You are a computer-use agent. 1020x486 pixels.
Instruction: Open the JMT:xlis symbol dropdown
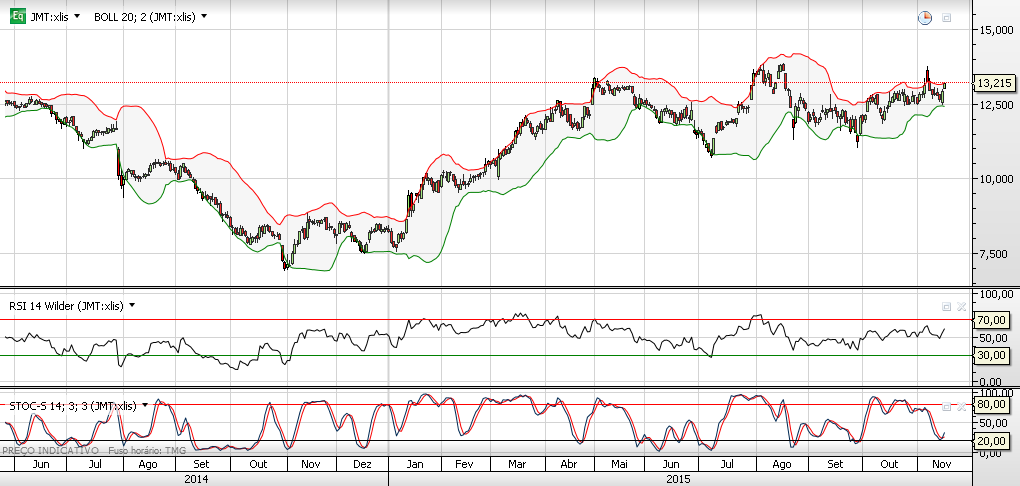(x=77, y=16)
